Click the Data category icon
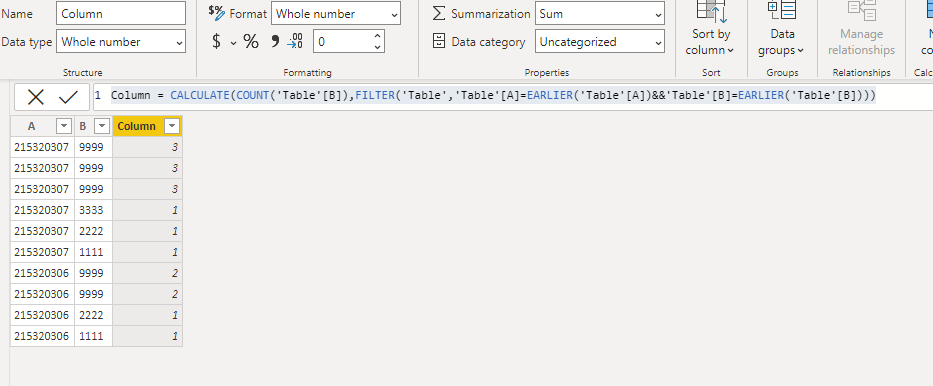This screenshot has height=386, width=933. click(439, 41)
